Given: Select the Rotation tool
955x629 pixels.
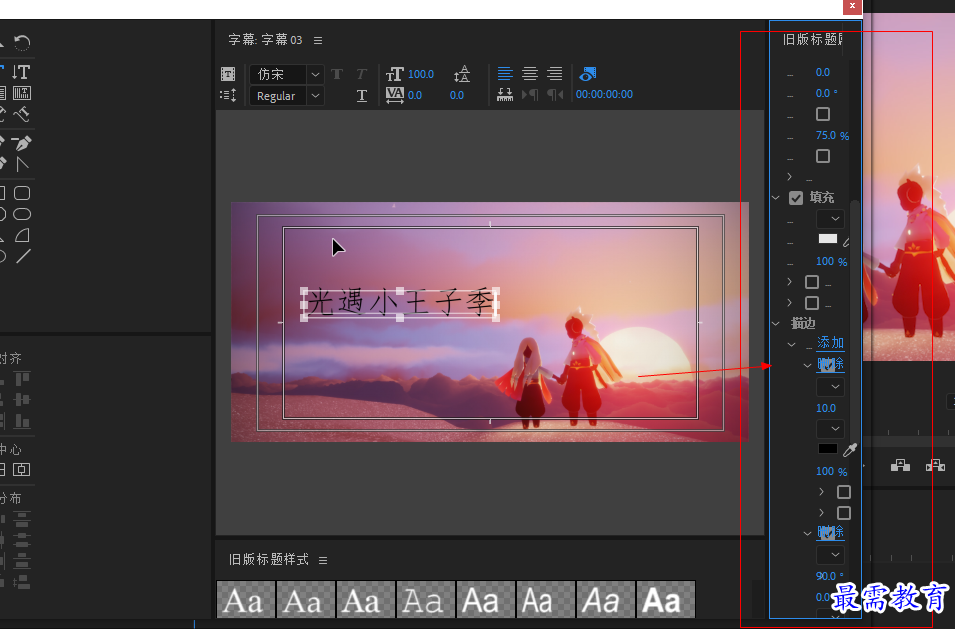Looking at the screenshot, I should coord(22,43).
